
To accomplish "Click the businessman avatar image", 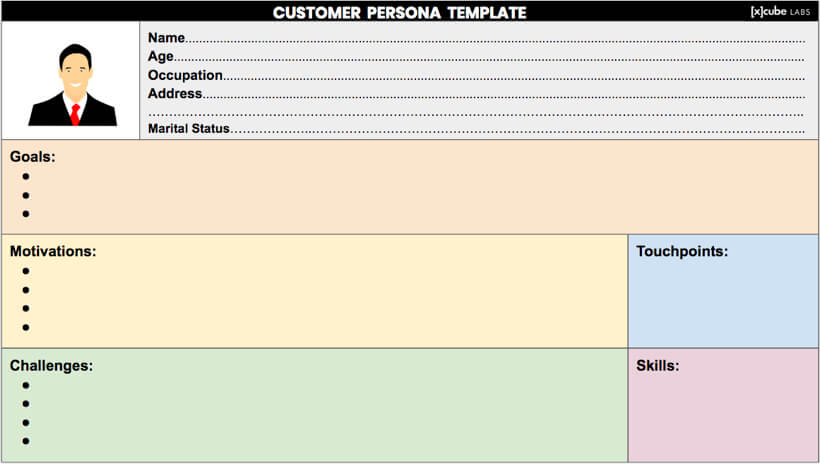I will [x=73, y=85].
